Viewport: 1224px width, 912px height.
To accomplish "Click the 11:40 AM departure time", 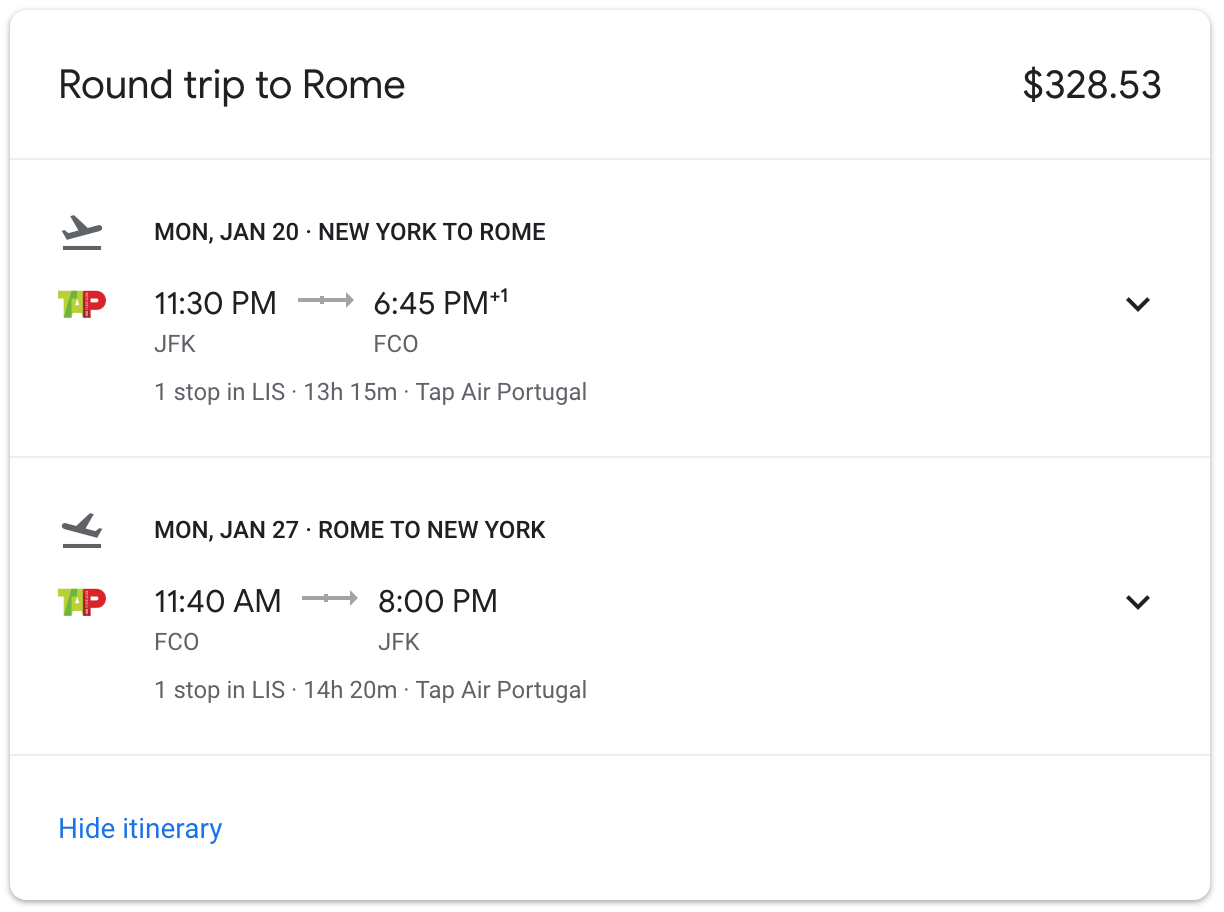I will [218, 601].
